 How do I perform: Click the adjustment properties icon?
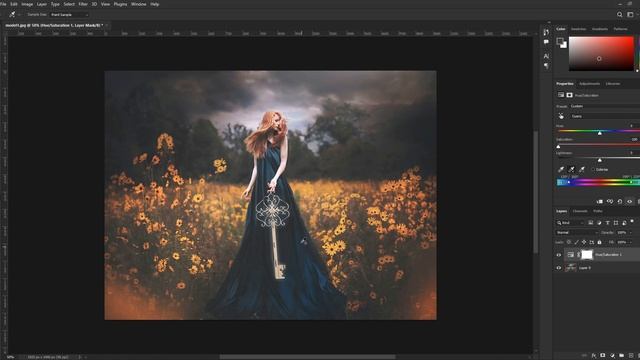pyautogui.click(x=561, y=95)
